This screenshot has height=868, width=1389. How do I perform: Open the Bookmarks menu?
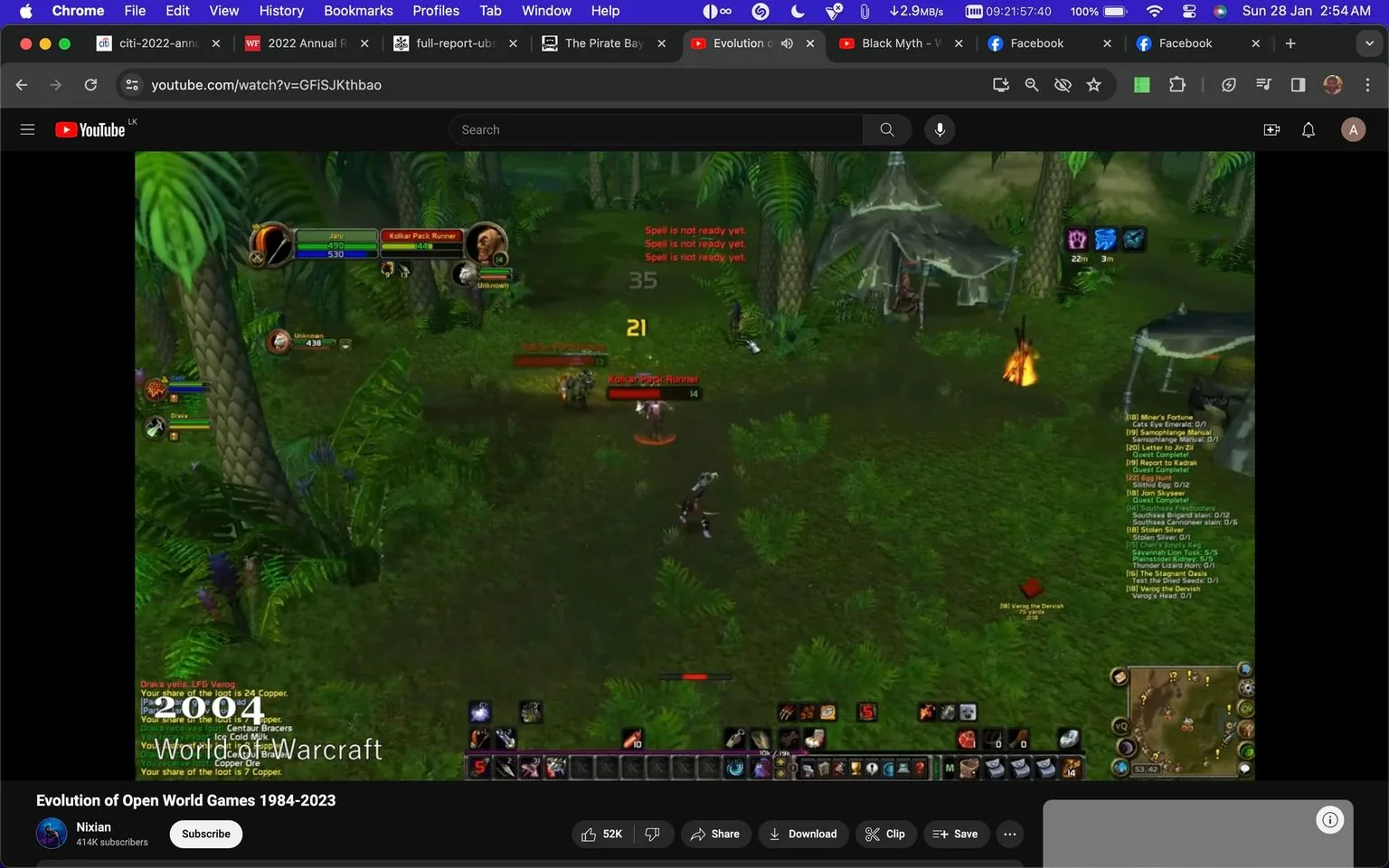pyautogui.click(x=358, y=11)
